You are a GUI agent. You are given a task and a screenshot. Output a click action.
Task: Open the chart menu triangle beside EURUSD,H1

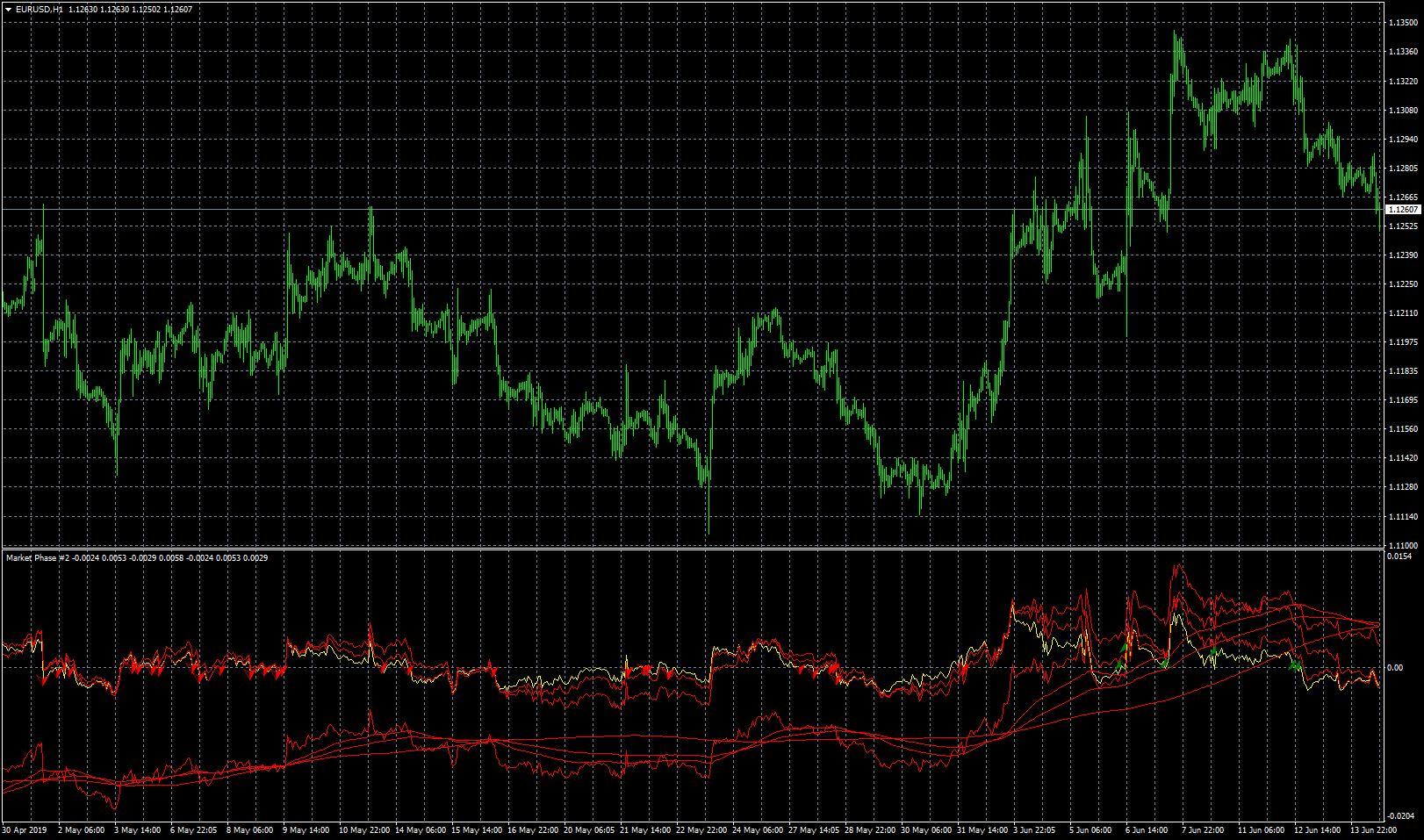(9, 10)
